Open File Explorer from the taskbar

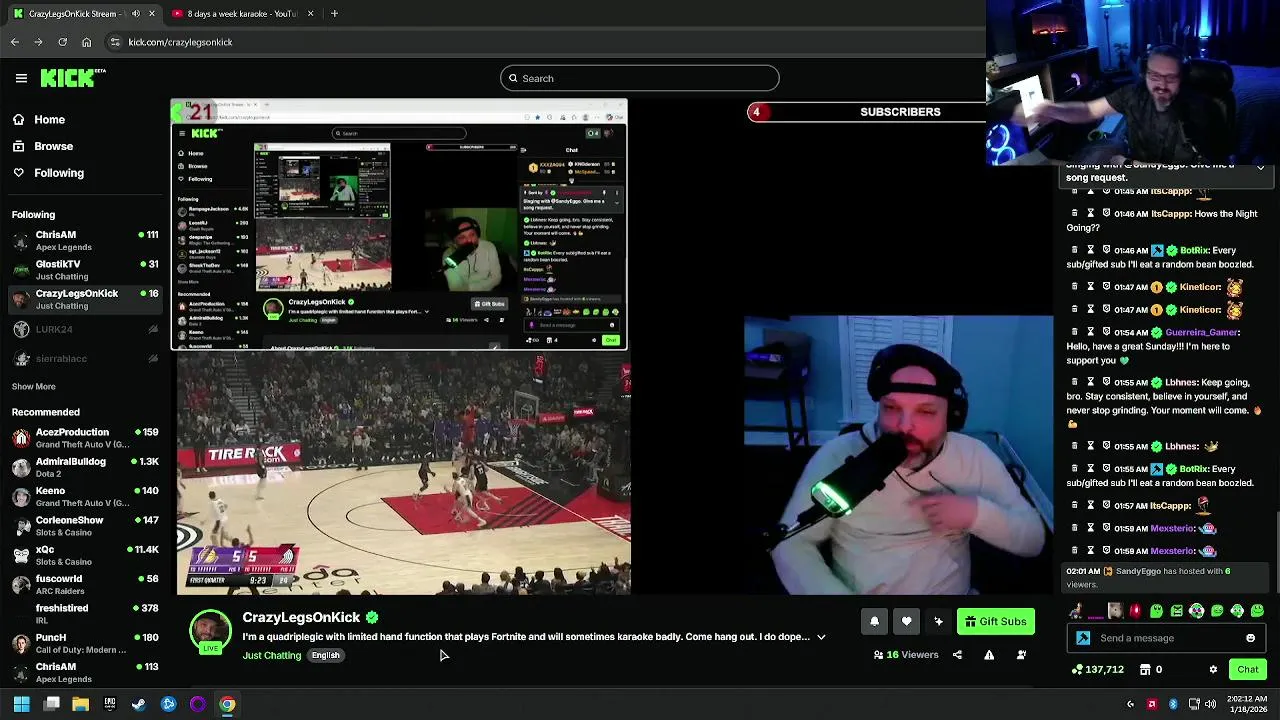point(80,704)
